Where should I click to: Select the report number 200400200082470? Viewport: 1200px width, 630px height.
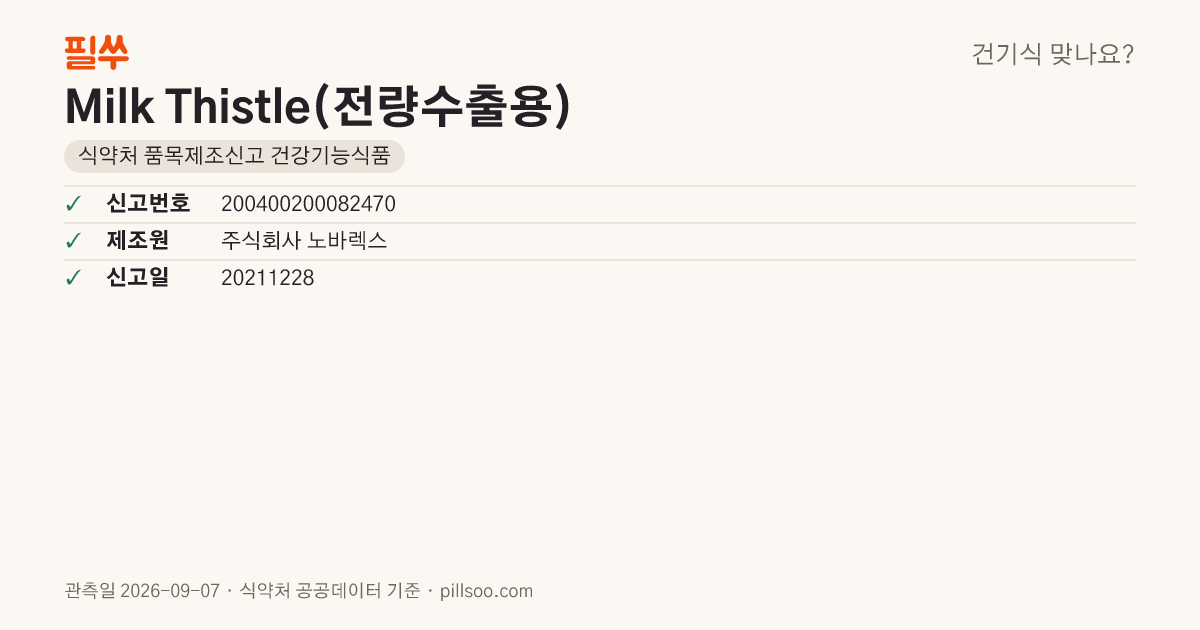[x=308, y=204]
